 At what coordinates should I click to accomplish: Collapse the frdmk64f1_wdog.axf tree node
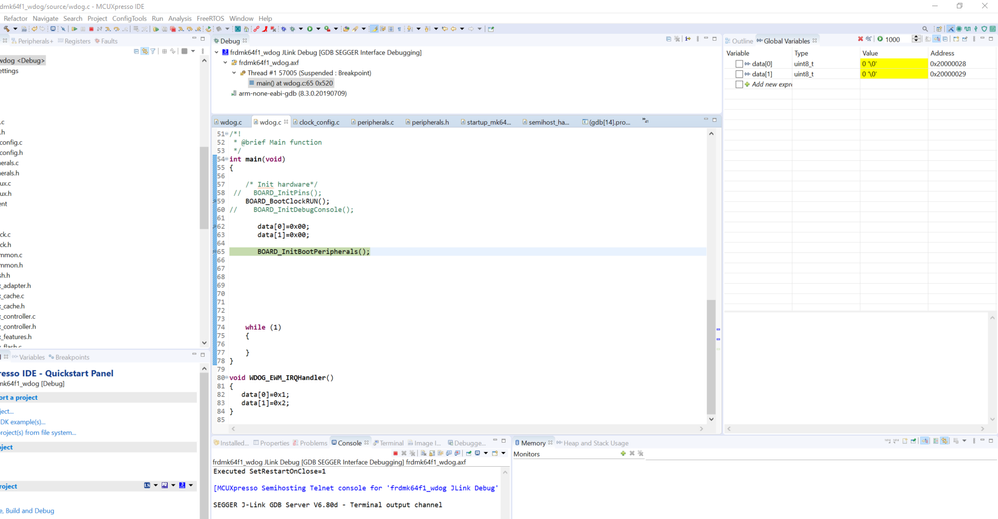point(225,62)
